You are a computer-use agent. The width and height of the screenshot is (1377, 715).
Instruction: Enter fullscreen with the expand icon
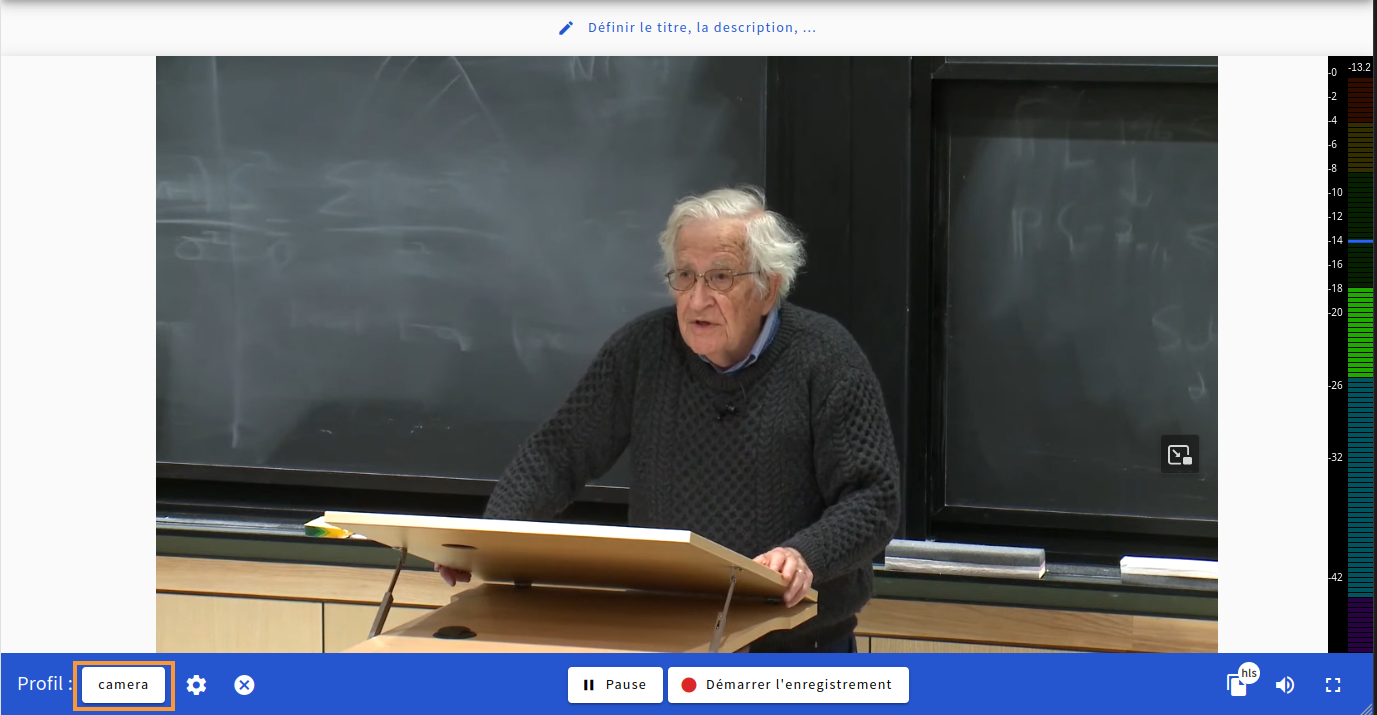1332,685
